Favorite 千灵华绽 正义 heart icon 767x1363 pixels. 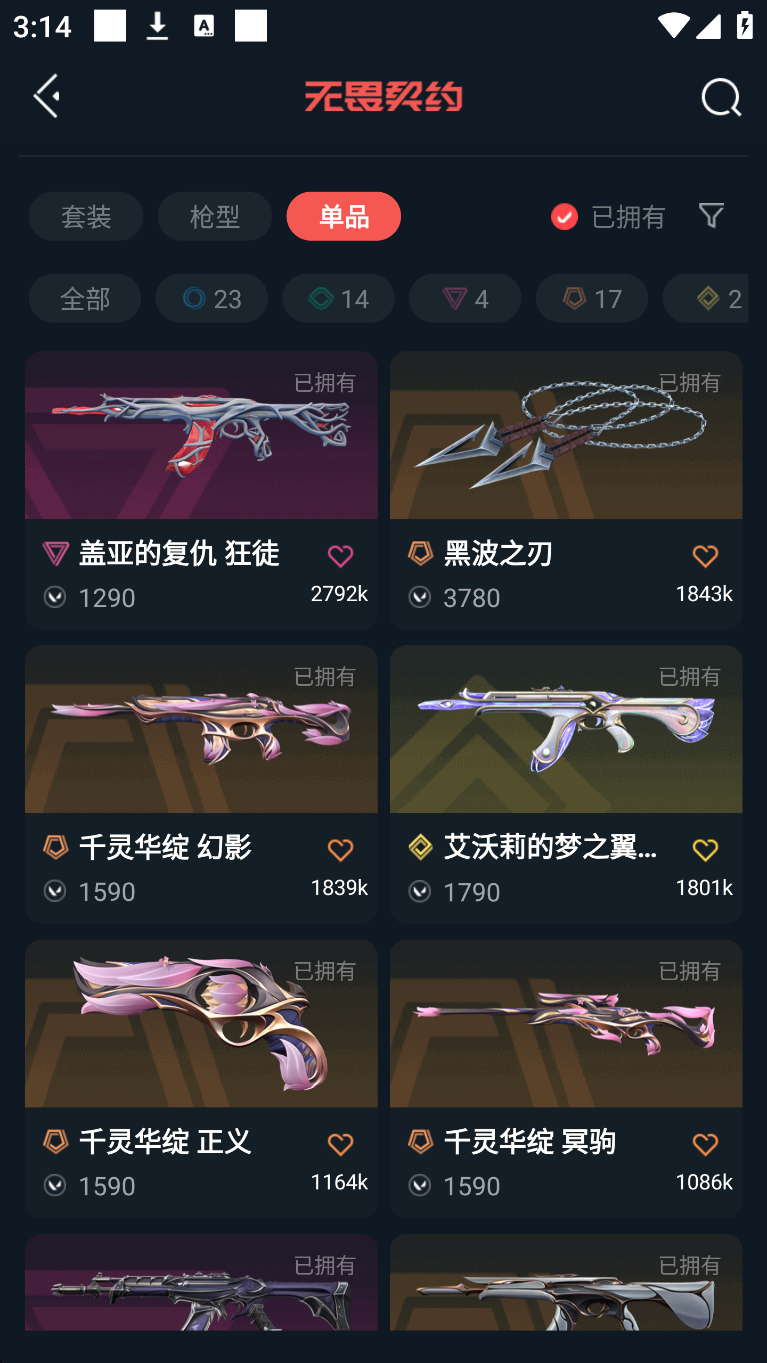tap(340, 1144)
